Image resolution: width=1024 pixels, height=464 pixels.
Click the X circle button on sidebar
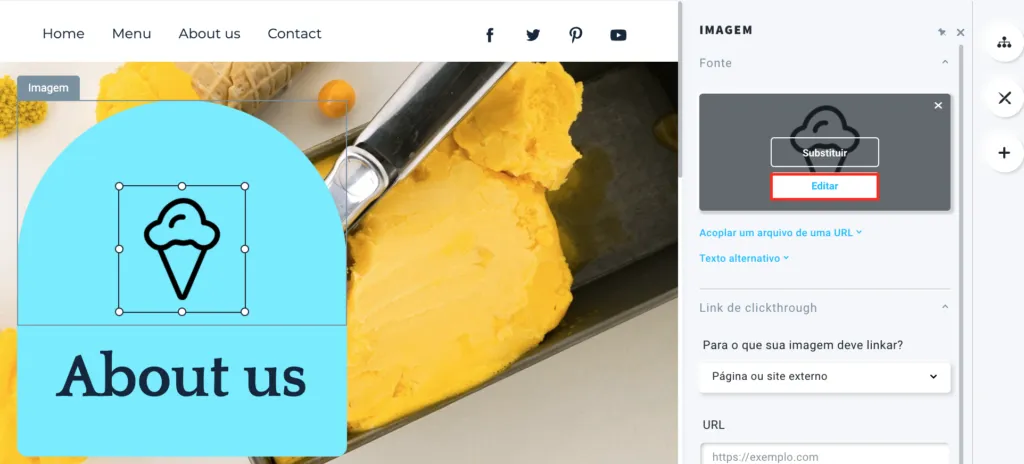pyautogui.click(x=1004, y=98)
